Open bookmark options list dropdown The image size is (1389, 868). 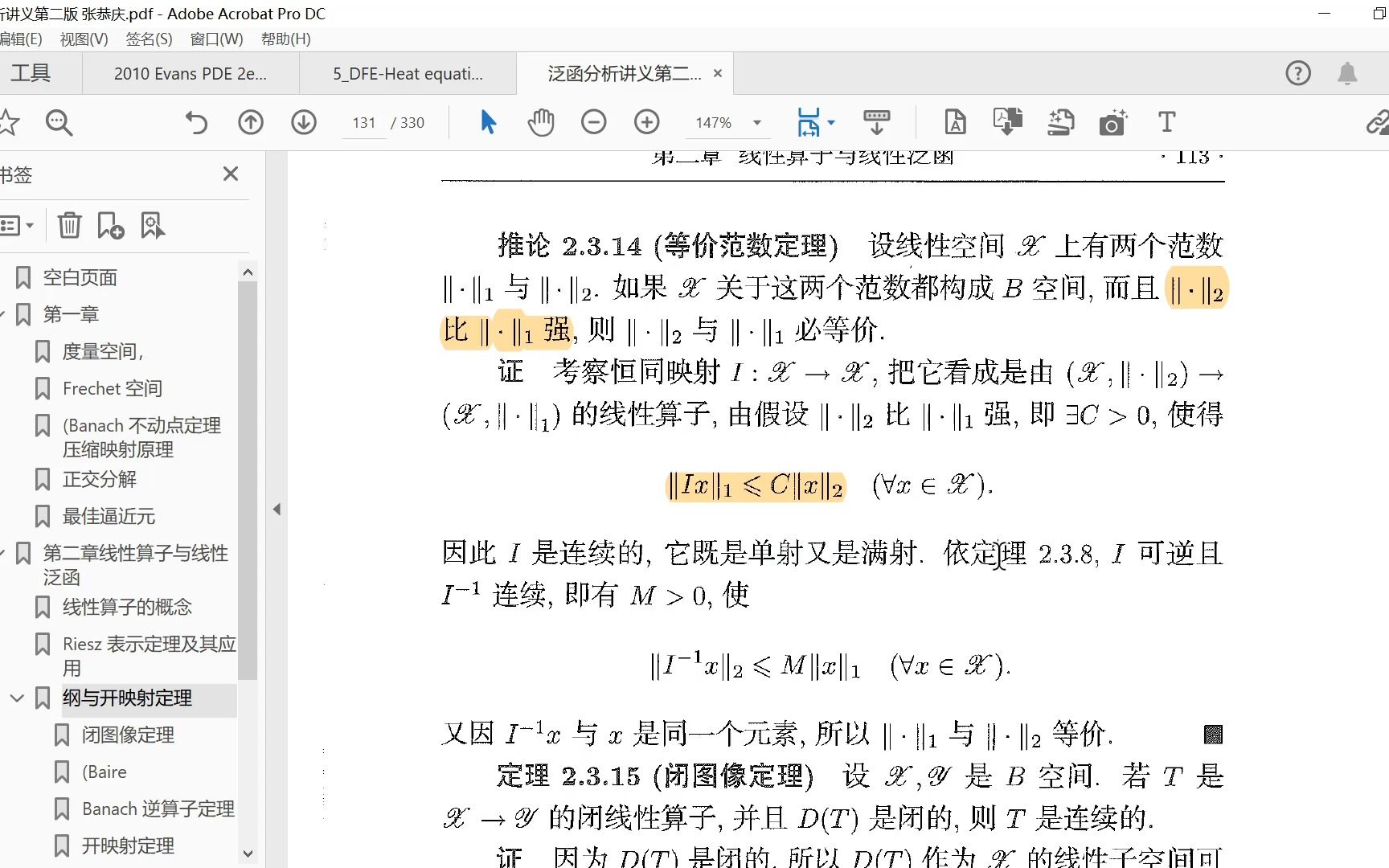[16, 226]
